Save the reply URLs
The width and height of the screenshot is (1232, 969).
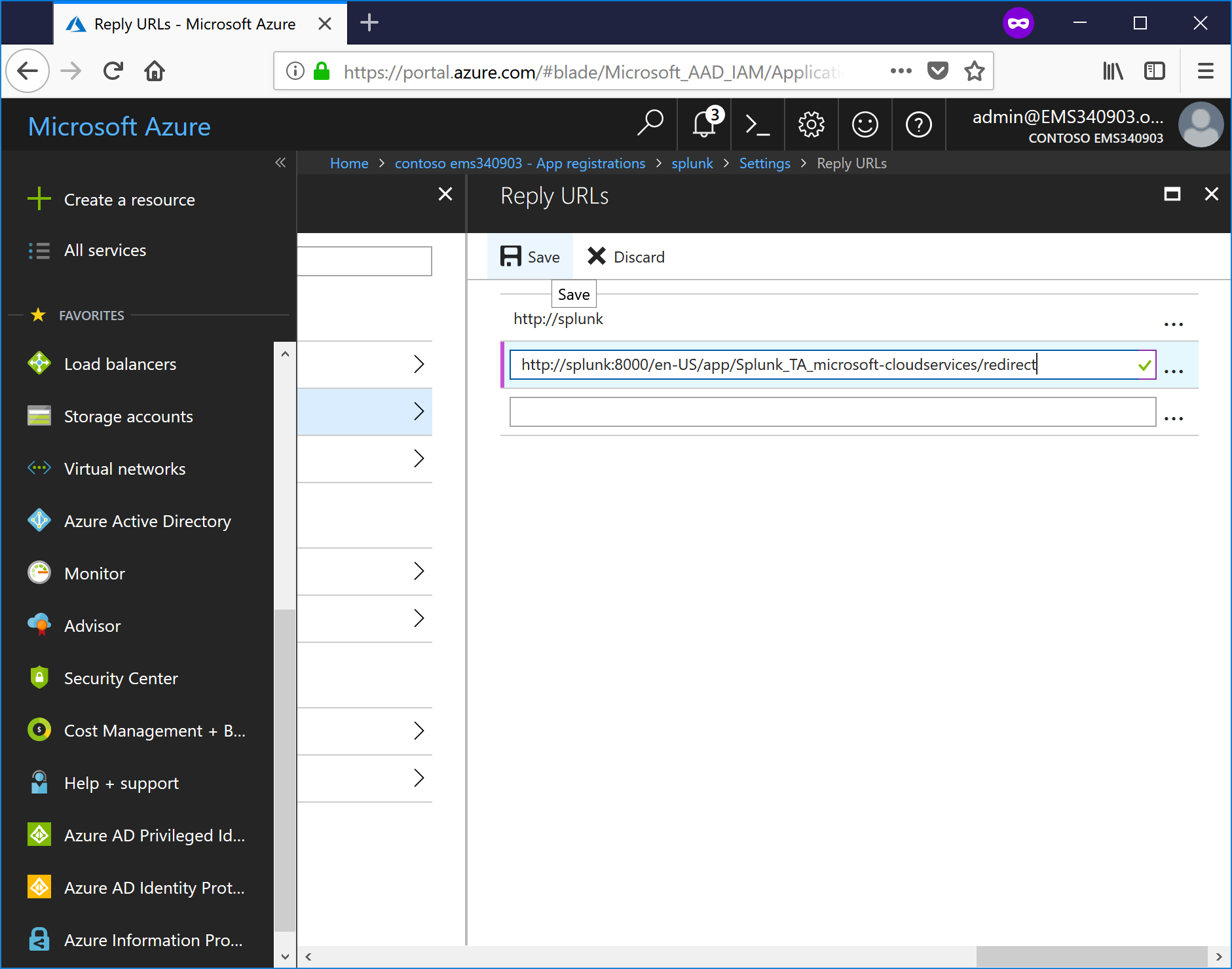click(530, 256)
